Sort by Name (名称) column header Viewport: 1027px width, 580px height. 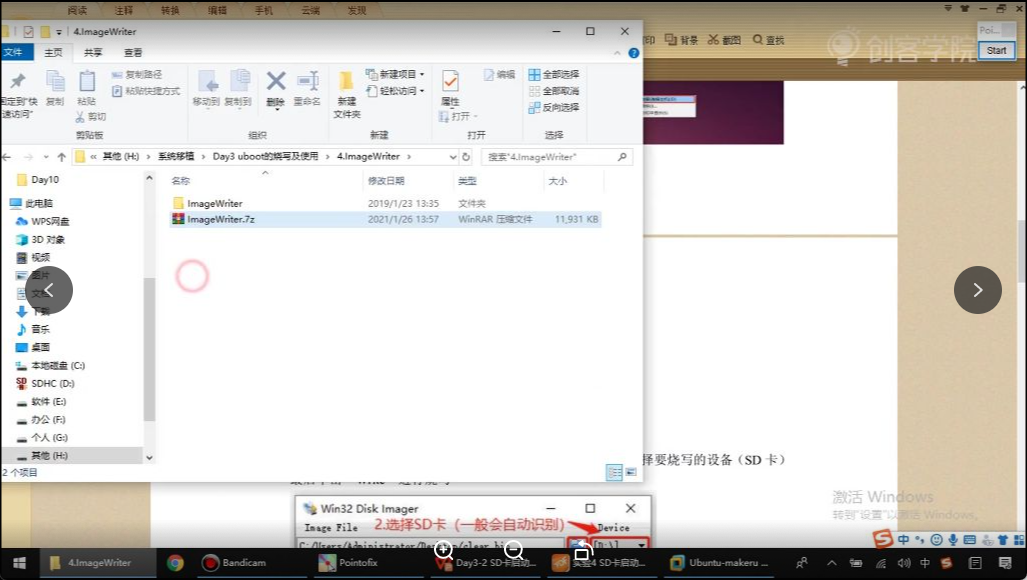(x=265, y=181)
